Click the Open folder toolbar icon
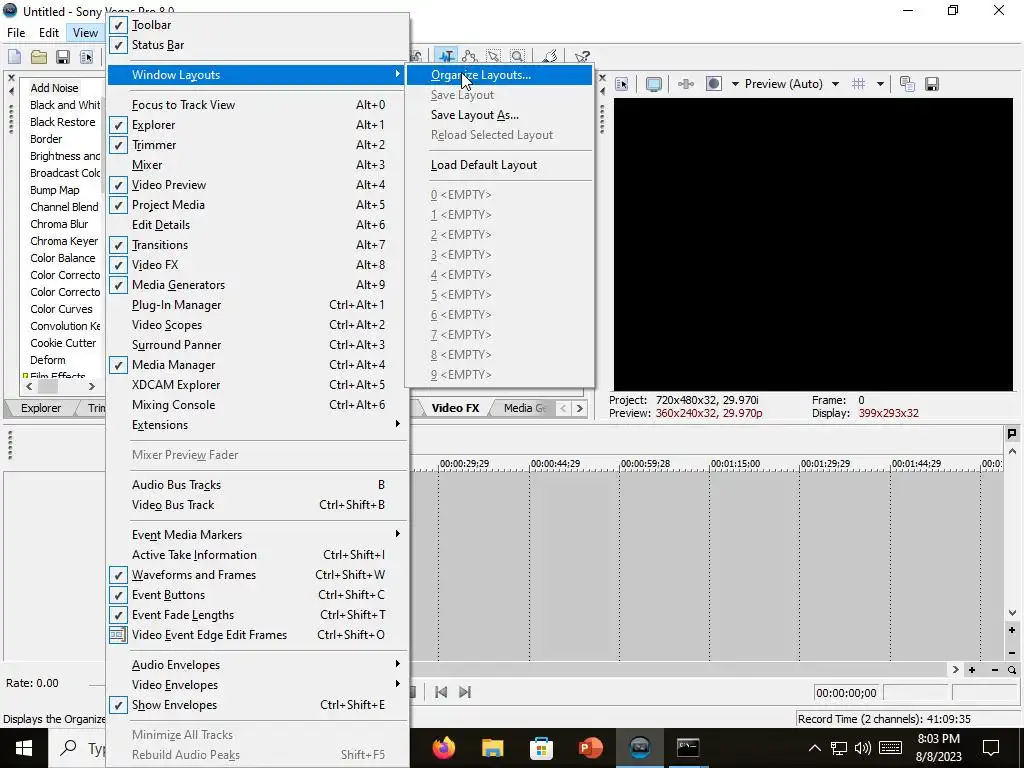The height and width of the screenshot is (768, 1024). (39, 57)
